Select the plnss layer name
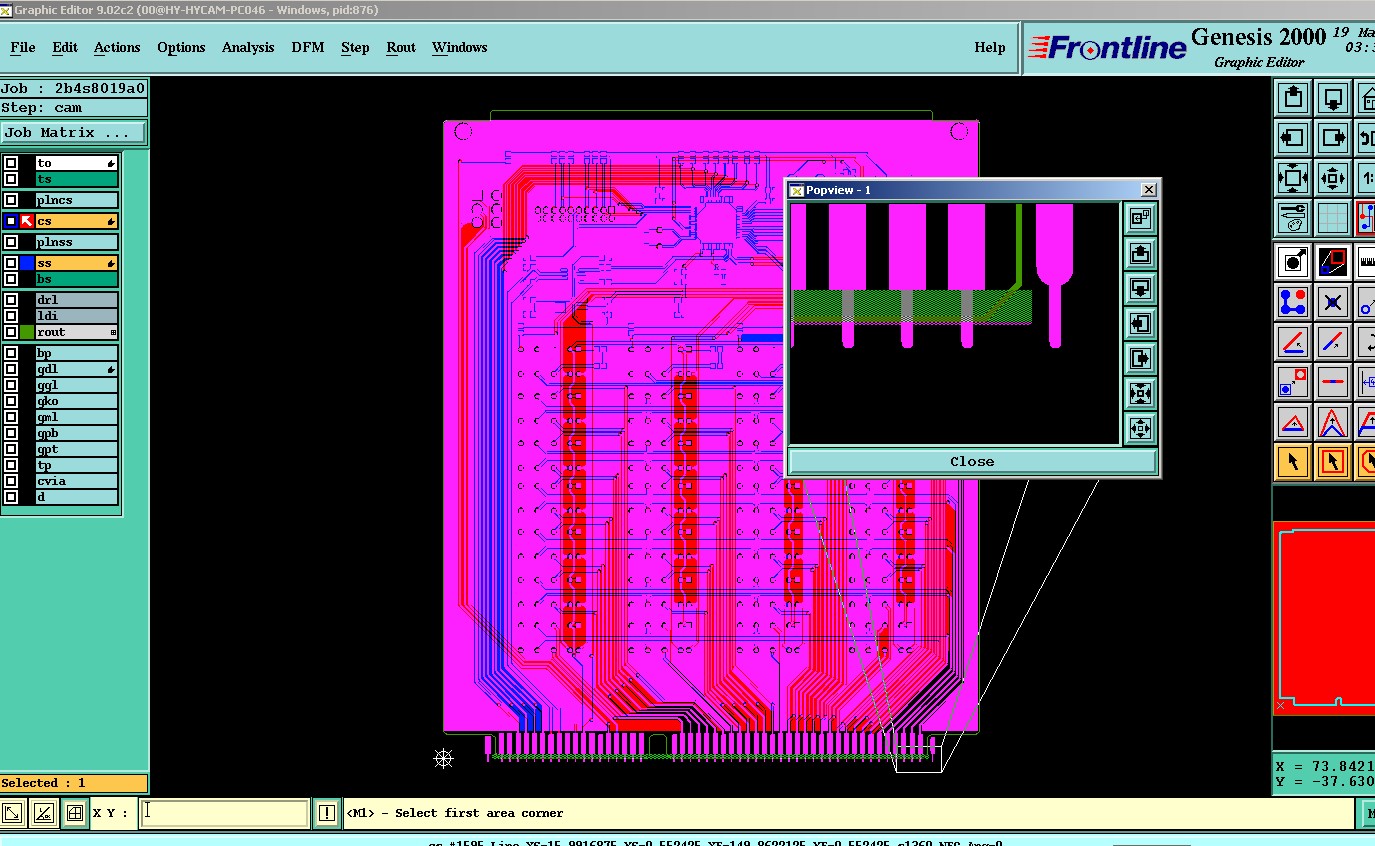 77,242
